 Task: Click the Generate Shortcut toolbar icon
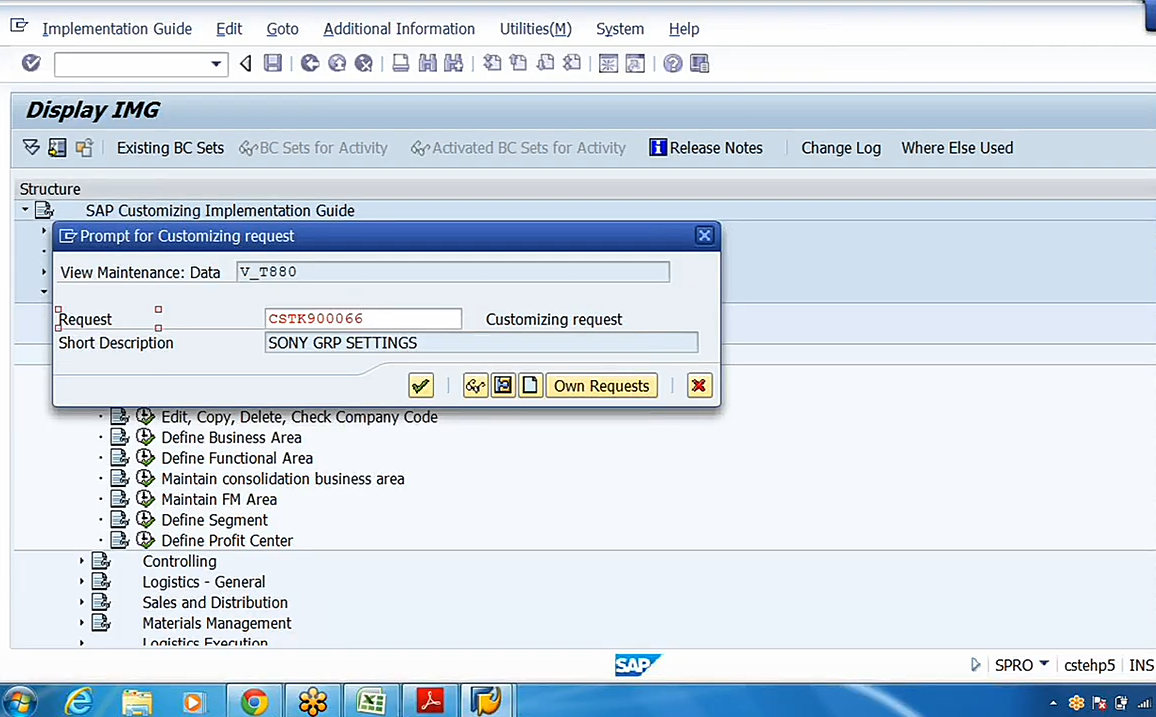pos(635,63)
